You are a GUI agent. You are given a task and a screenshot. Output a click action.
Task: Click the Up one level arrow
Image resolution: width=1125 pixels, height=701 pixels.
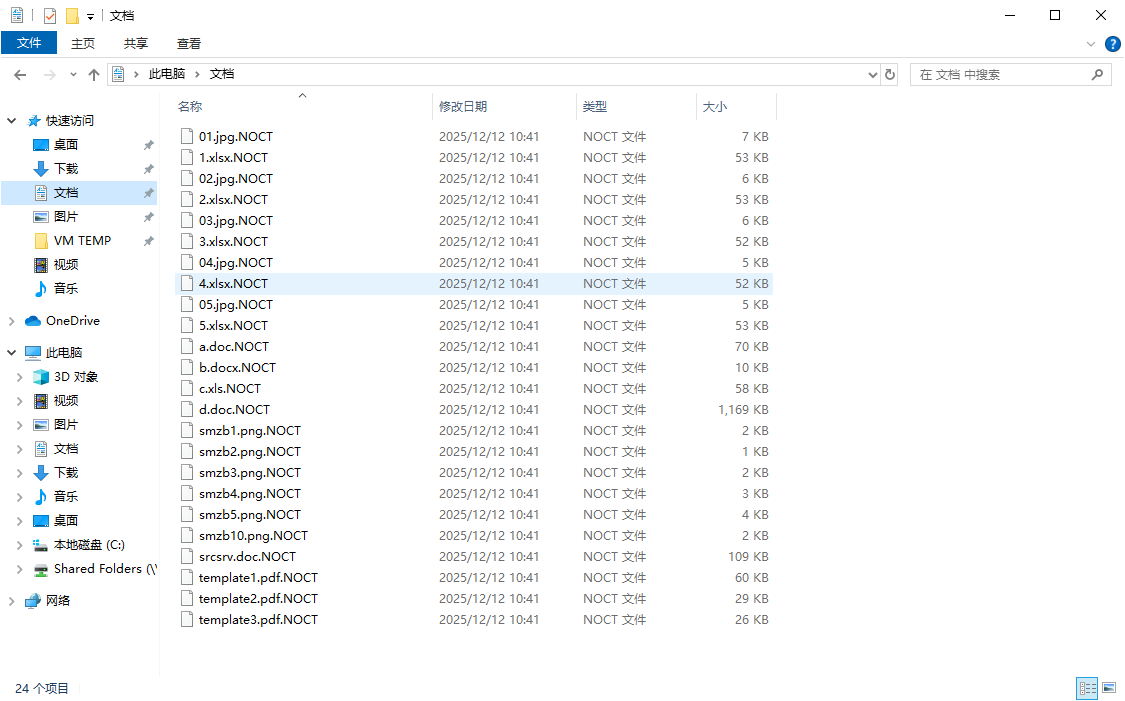94,75
